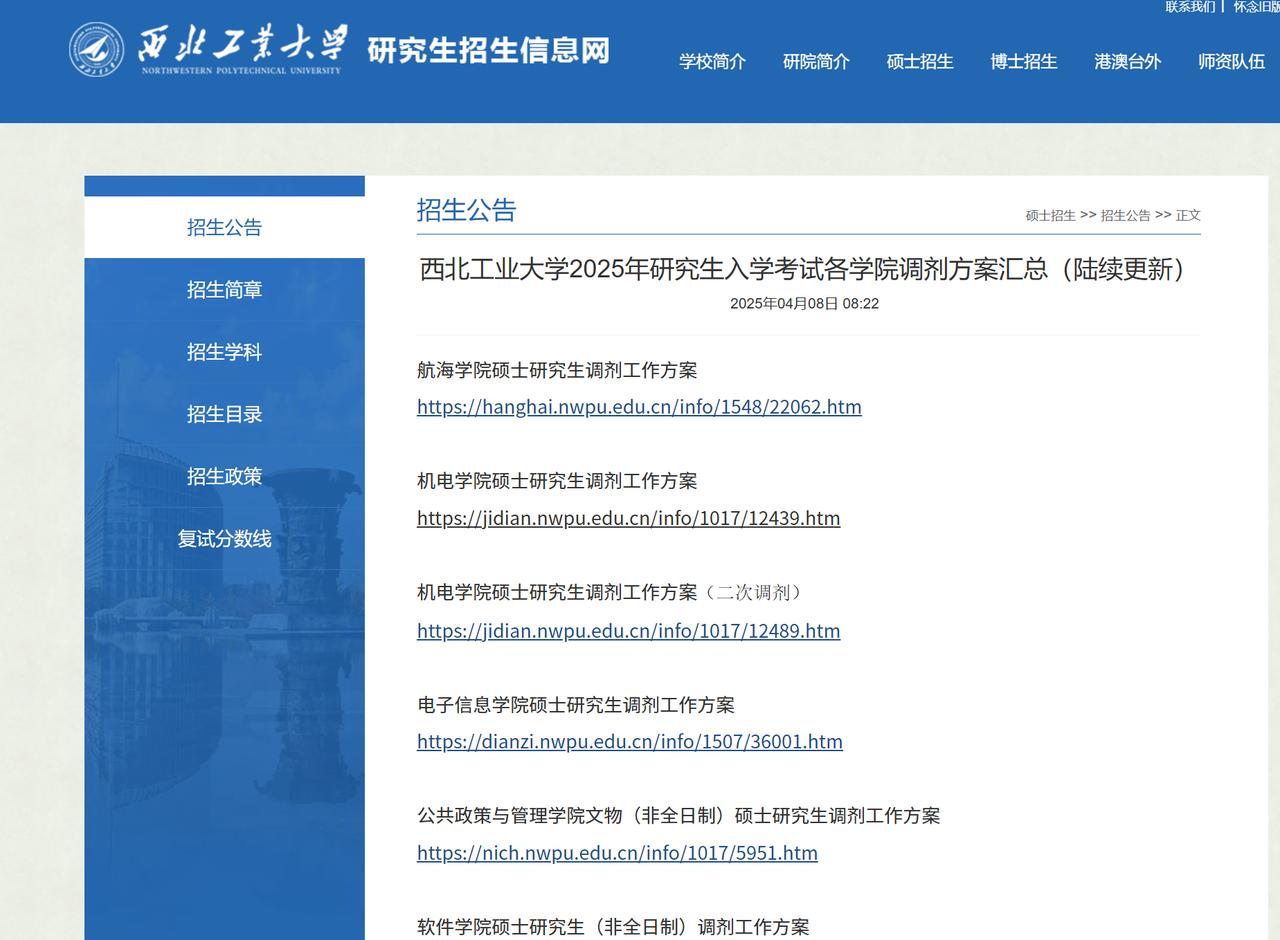Screen dimensions: 1280x940
Task: Click the 联系我们 link at top
Action: click(x=1190, y=7)
